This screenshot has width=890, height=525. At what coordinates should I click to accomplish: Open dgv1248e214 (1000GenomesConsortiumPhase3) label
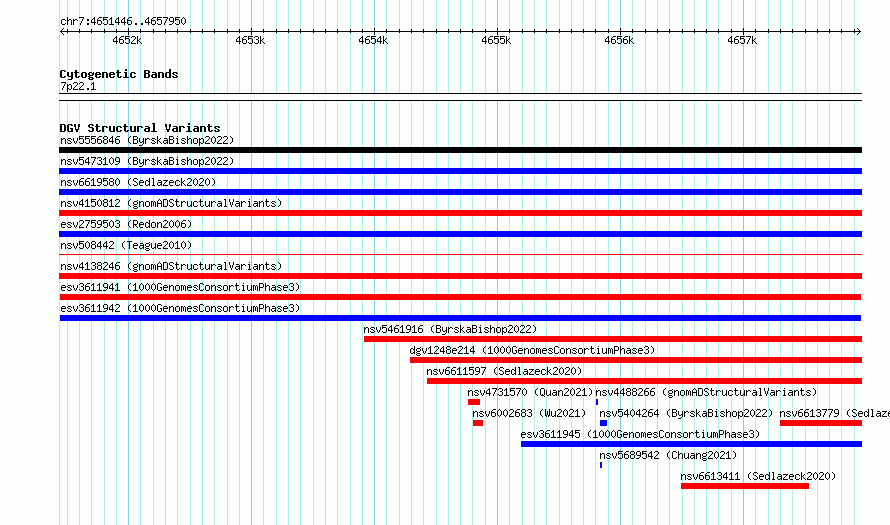(x=532, y=350)
